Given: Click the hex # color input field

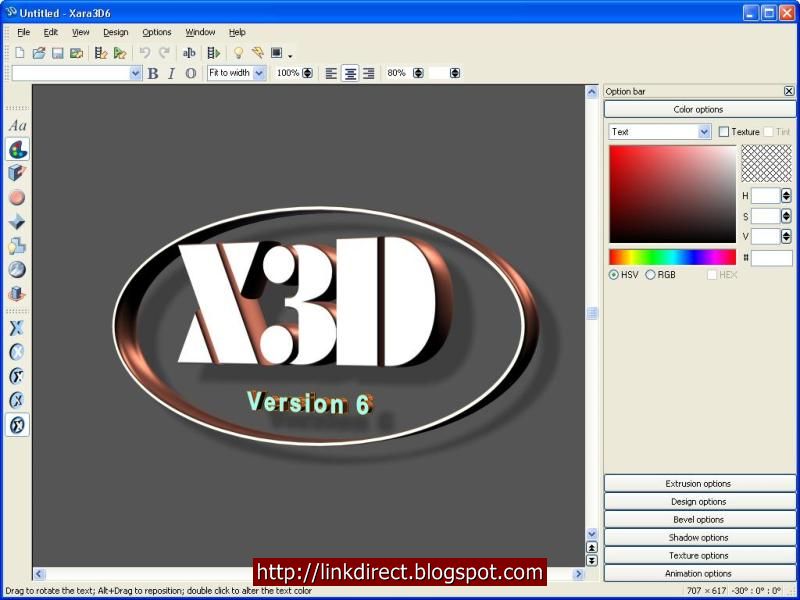Looking at the screenshot, I should click(771, 258).
